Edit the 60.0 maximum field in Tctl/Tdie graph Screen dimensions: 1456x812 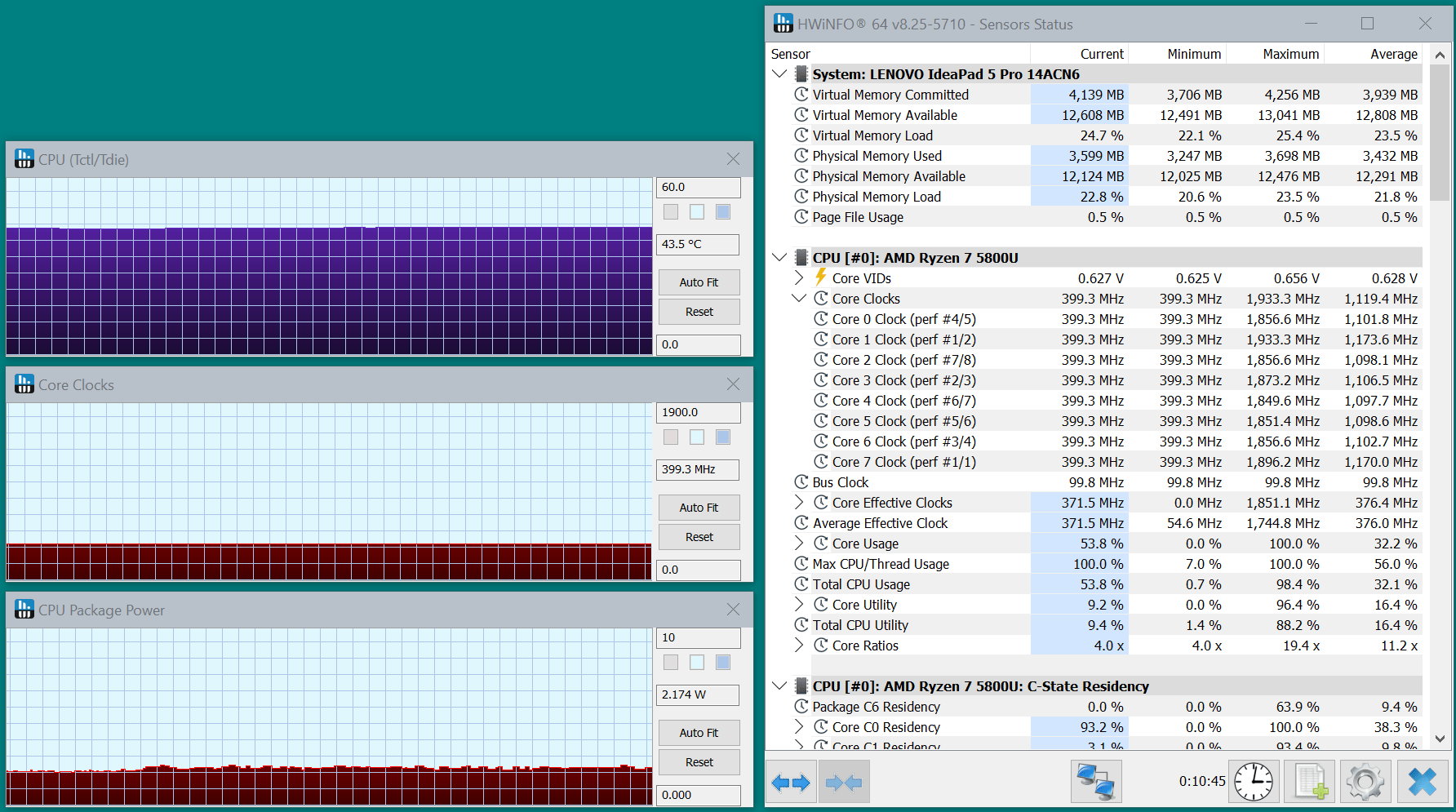[699, 188]
